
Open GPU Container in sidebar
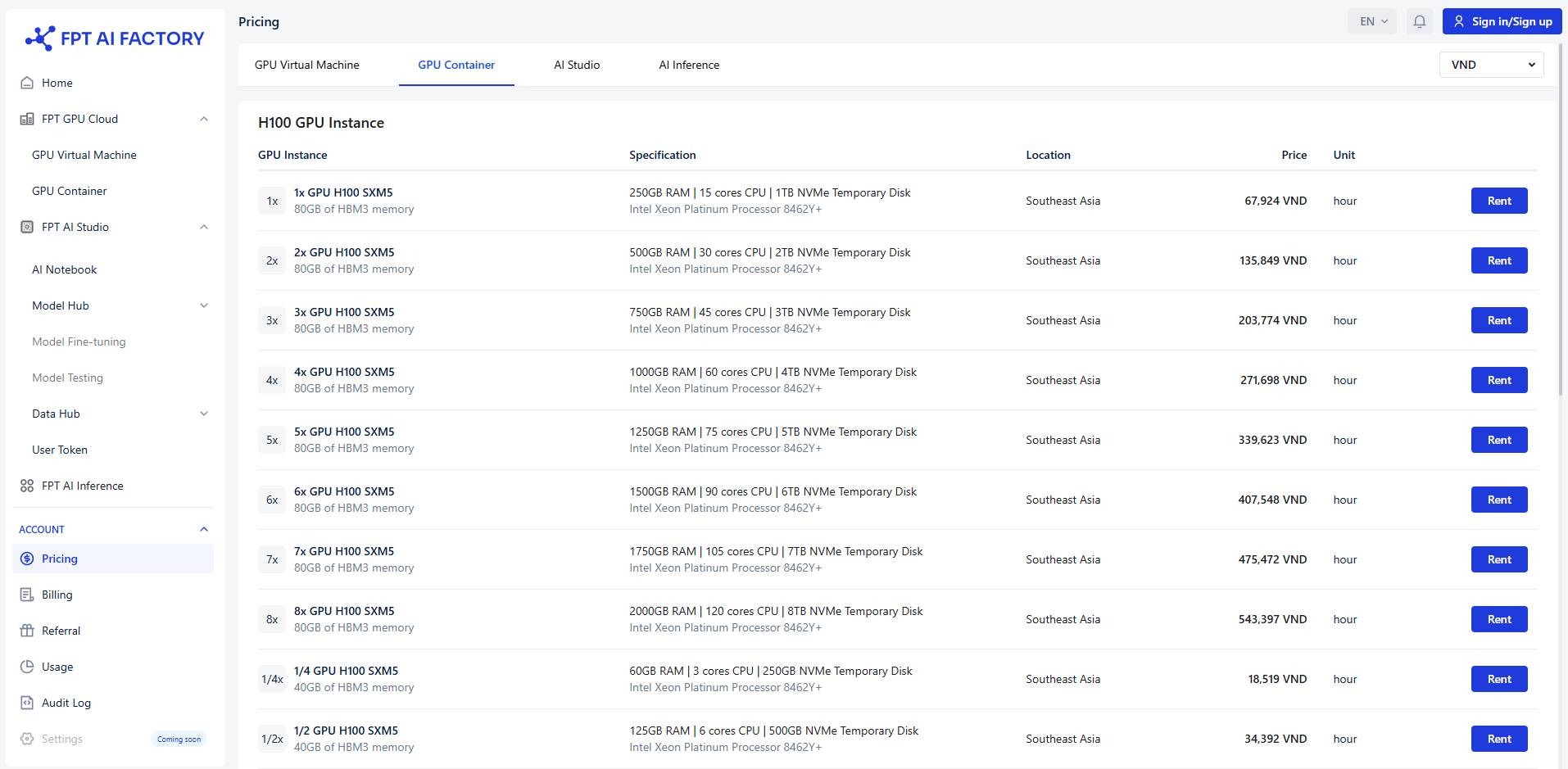[70, 191]
